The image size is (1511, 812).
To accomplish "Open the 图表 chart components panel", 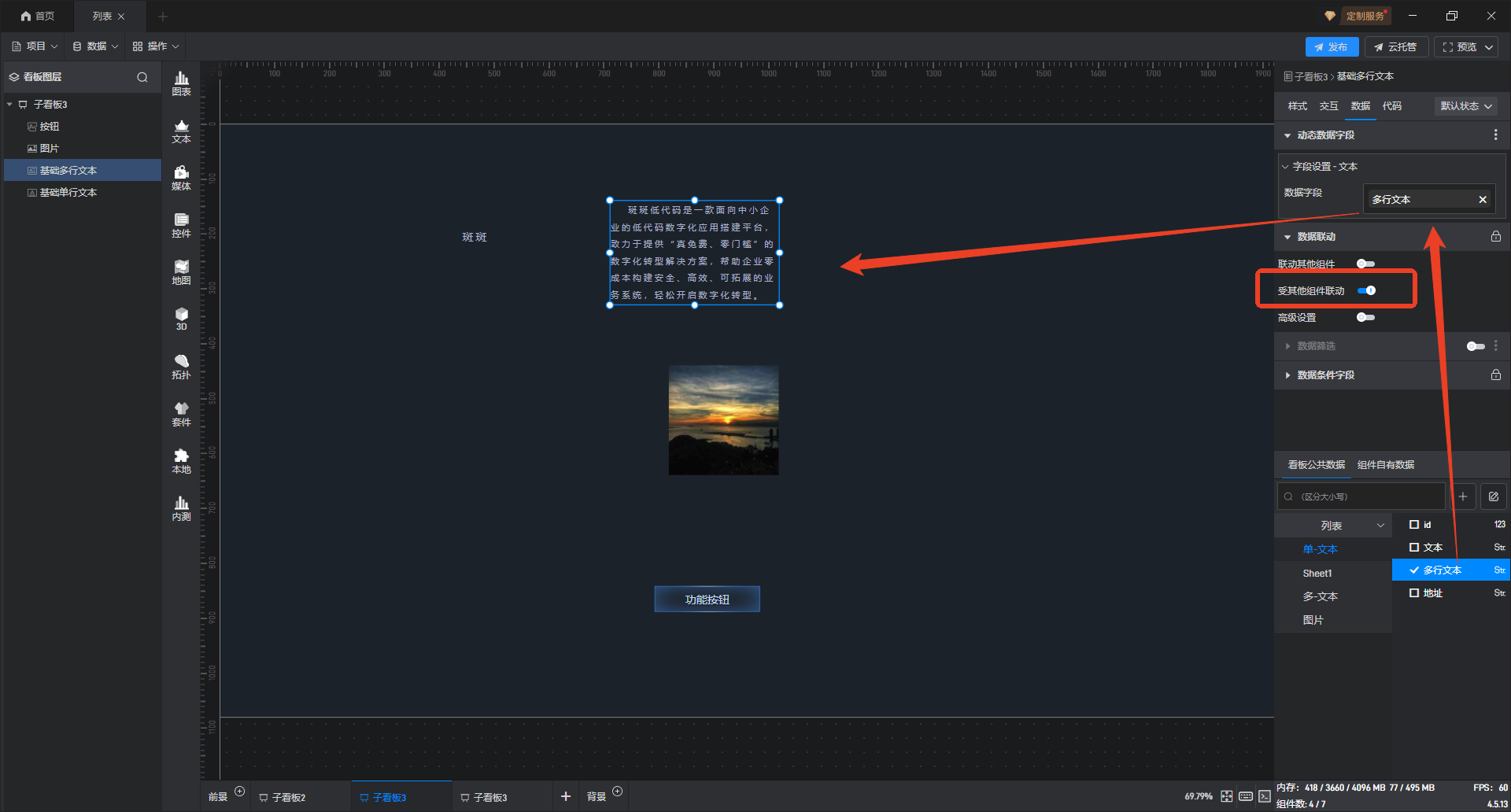I will tap(181, 83).
